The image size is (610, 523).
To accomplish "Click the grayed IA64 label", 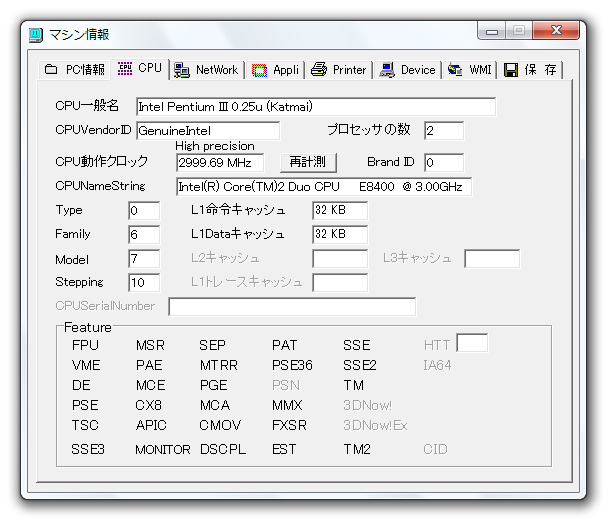I will (437, 365).
